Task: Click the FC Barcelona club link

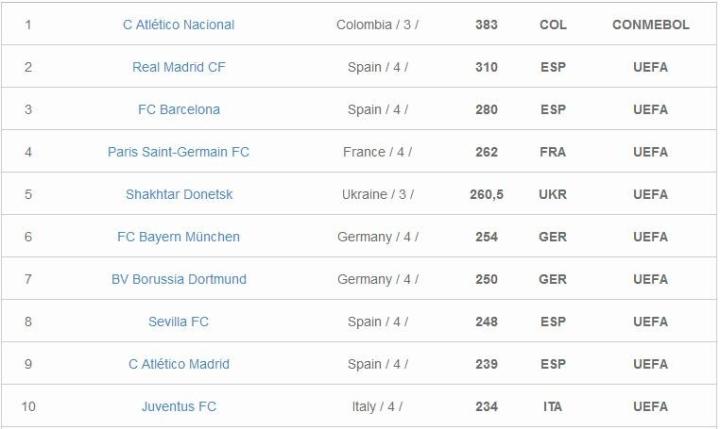Action: pos(178,109)
